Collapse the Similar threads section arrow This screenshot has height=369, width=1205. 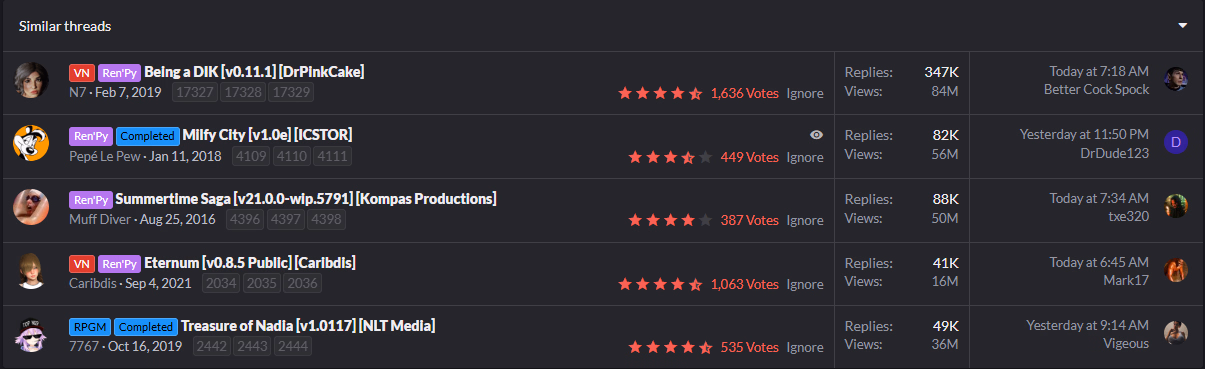[1182, 25]
